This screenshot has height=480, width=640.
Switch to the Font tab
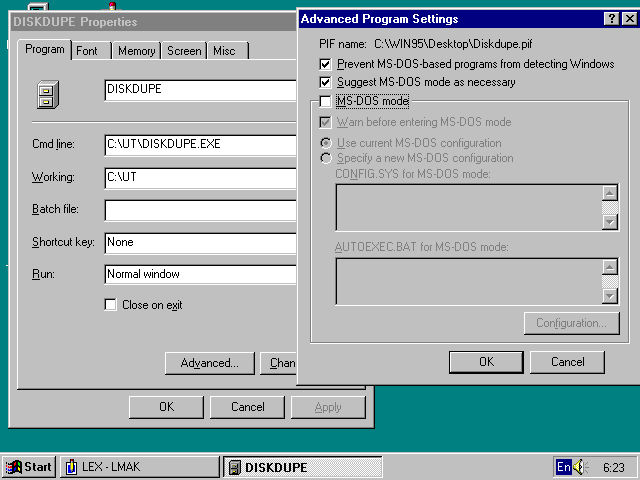pos(87,51)
